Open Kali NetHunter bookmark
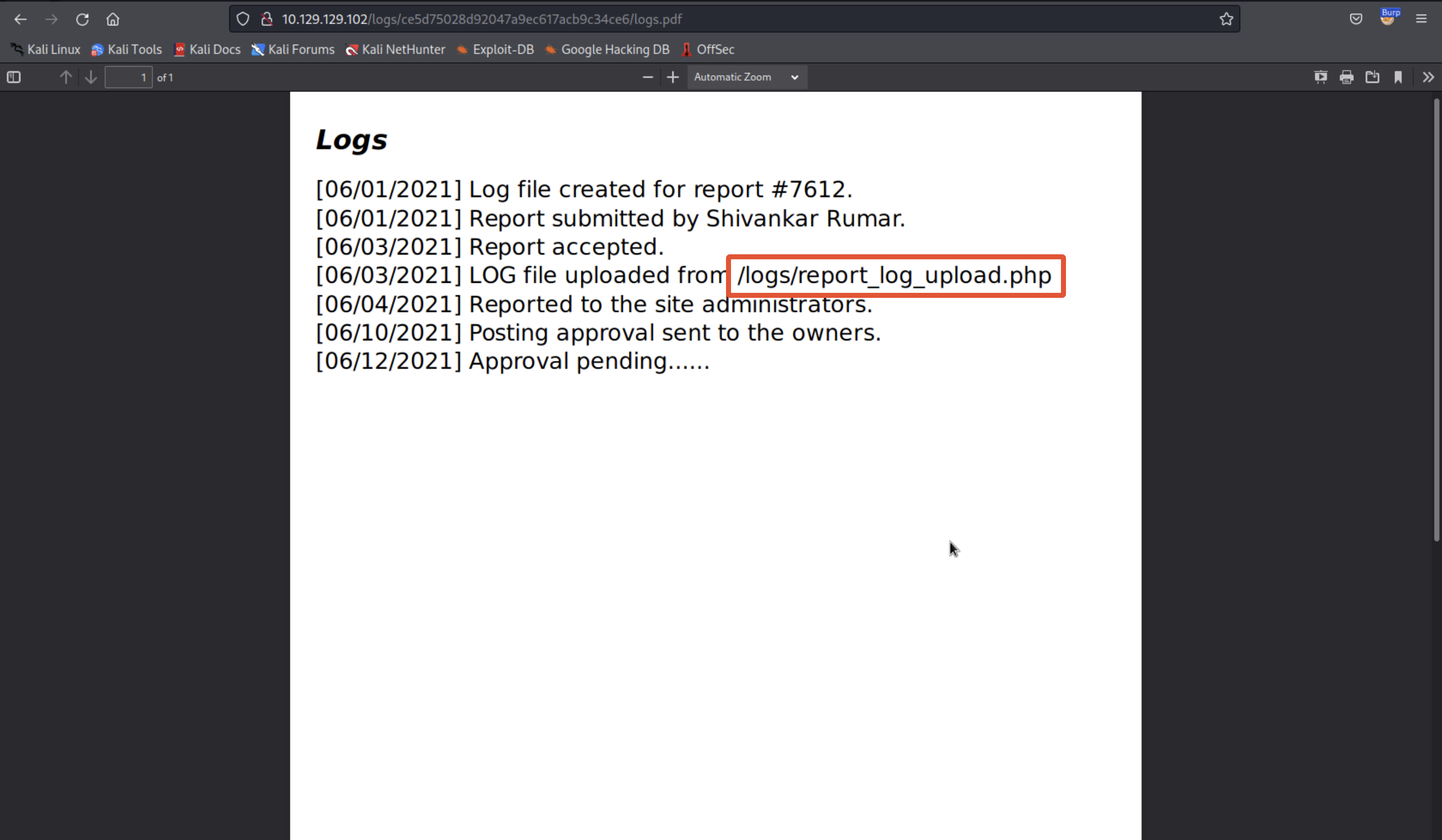The height and width of the screenshot is (840, 1442). coord(396,50)
